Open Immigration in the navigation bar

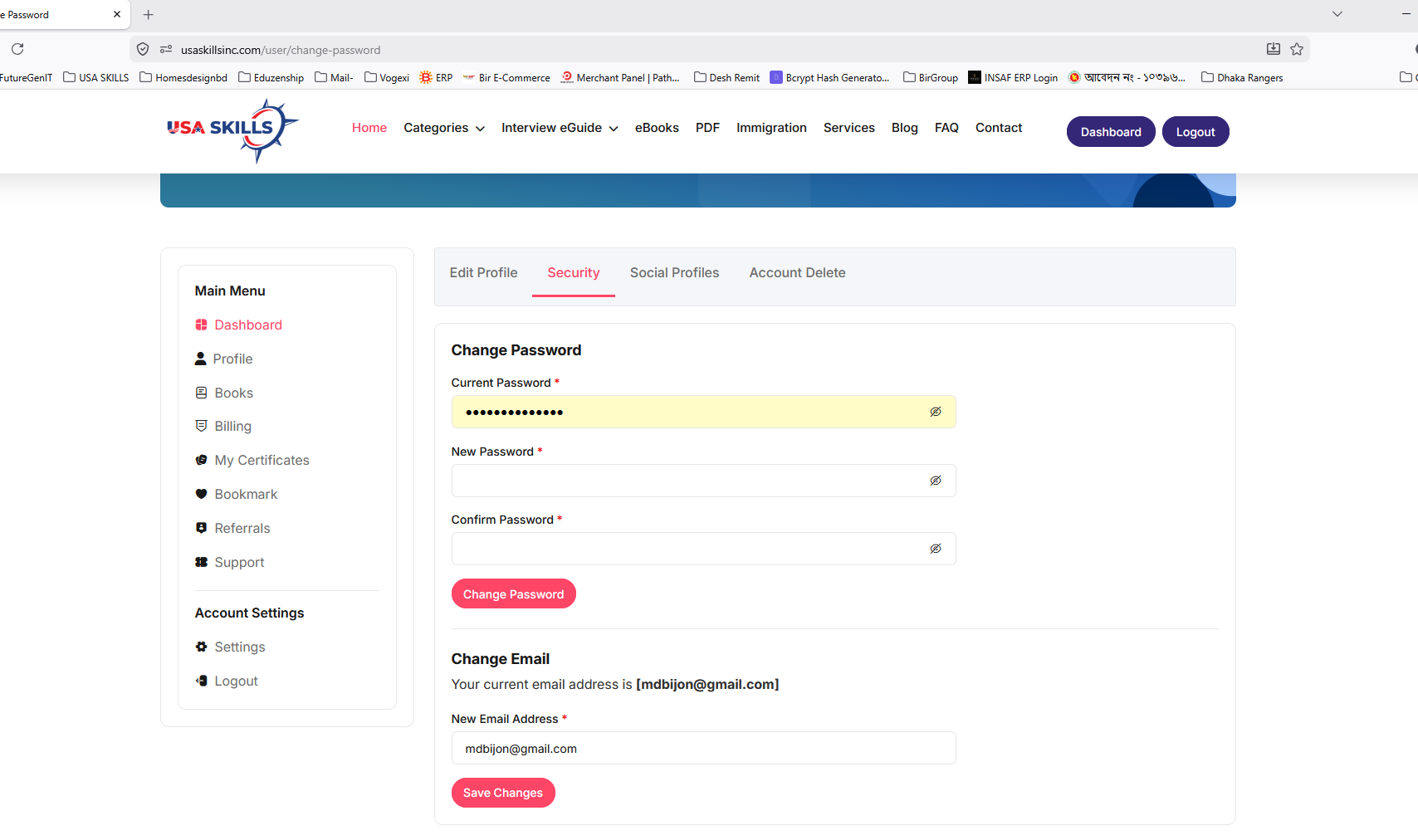coord(771,128)
